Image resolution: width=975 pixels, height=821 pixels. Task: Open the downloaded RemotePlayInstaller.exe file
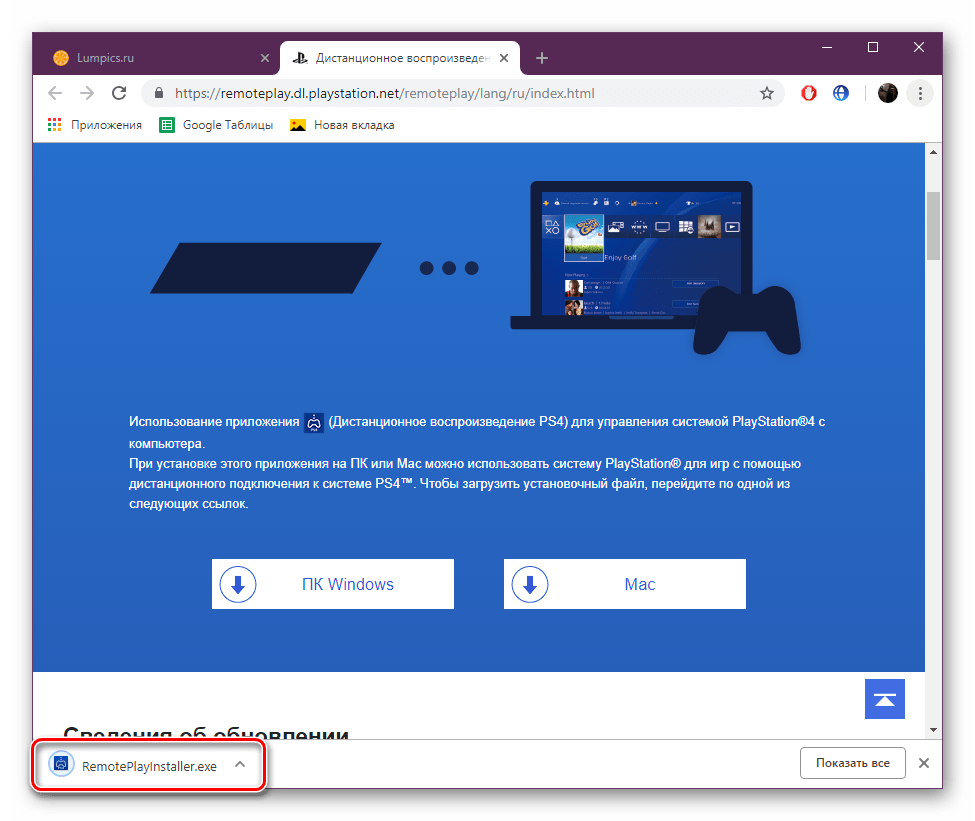pyautogui.click(x=135, y=765)
